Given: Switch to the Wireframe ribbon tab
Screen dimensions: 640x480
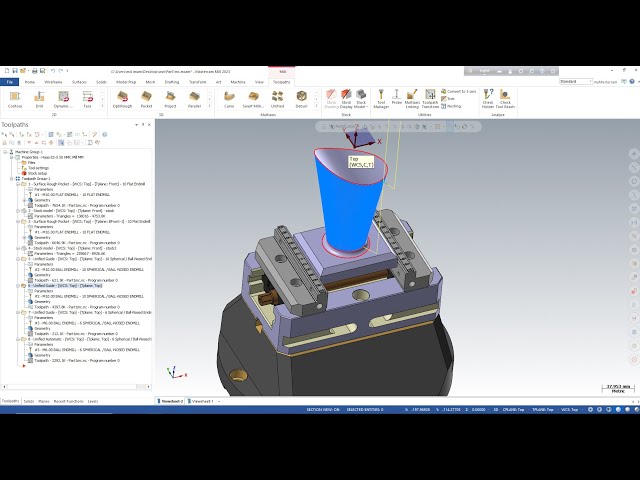Looking at the screenshot, I should pyautogui.click(x=53, y=82).
